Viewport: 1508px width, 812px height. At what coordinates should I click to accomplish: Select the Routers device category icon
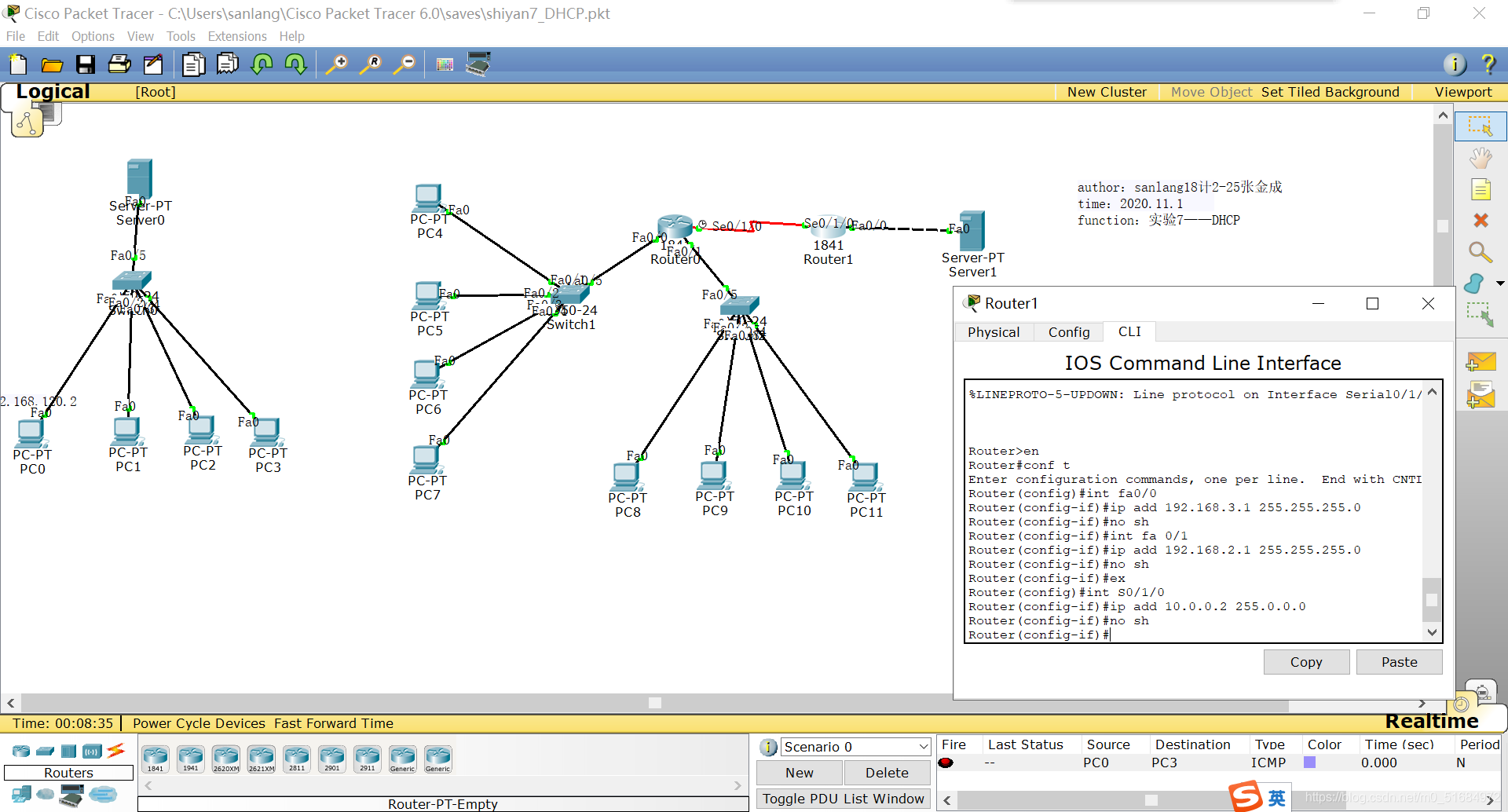pyautogui.click(x=21, y=752)
